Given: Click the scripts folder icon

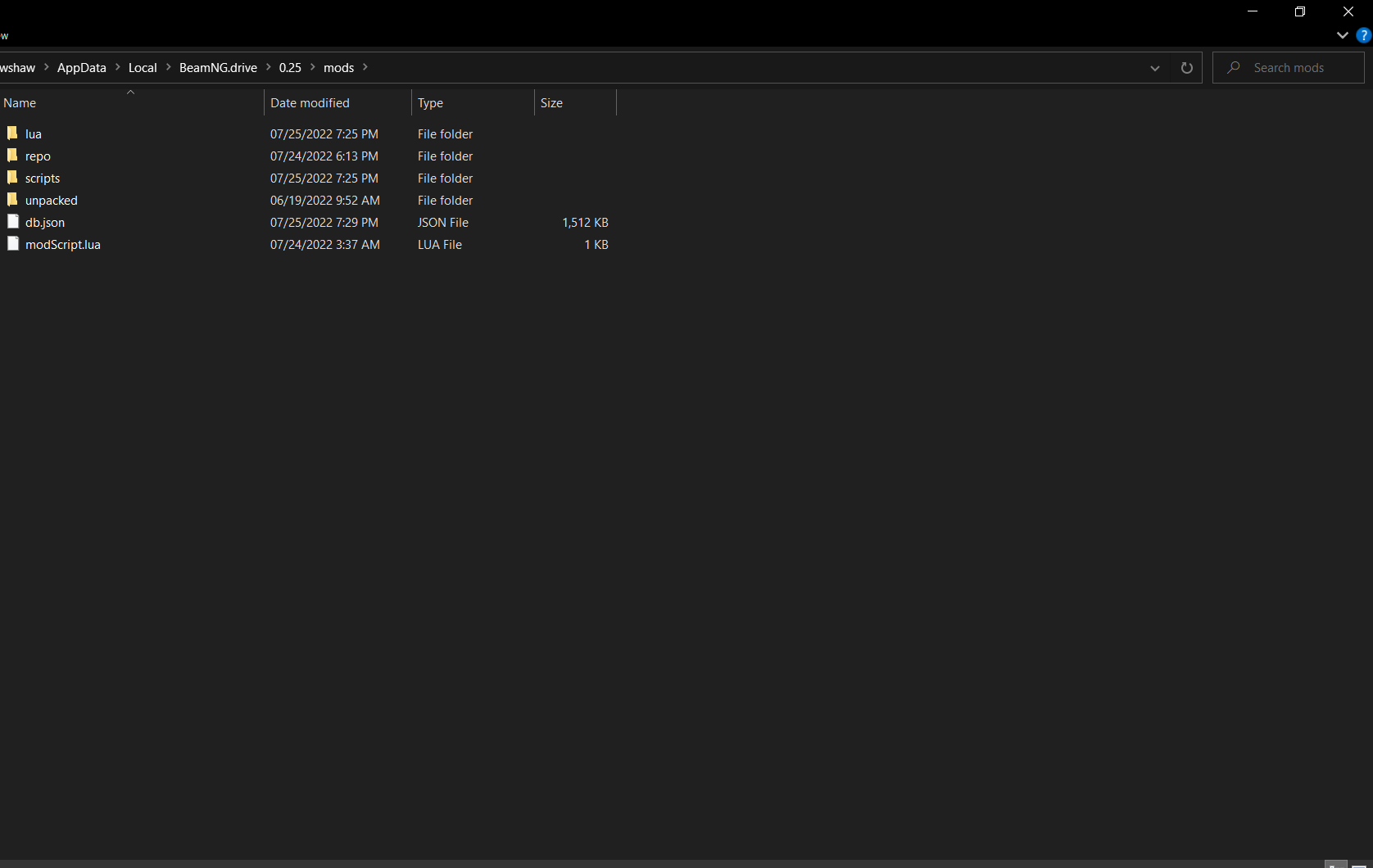Looking at the screenshot, I should pyautogui.click(x=12, y=178).
